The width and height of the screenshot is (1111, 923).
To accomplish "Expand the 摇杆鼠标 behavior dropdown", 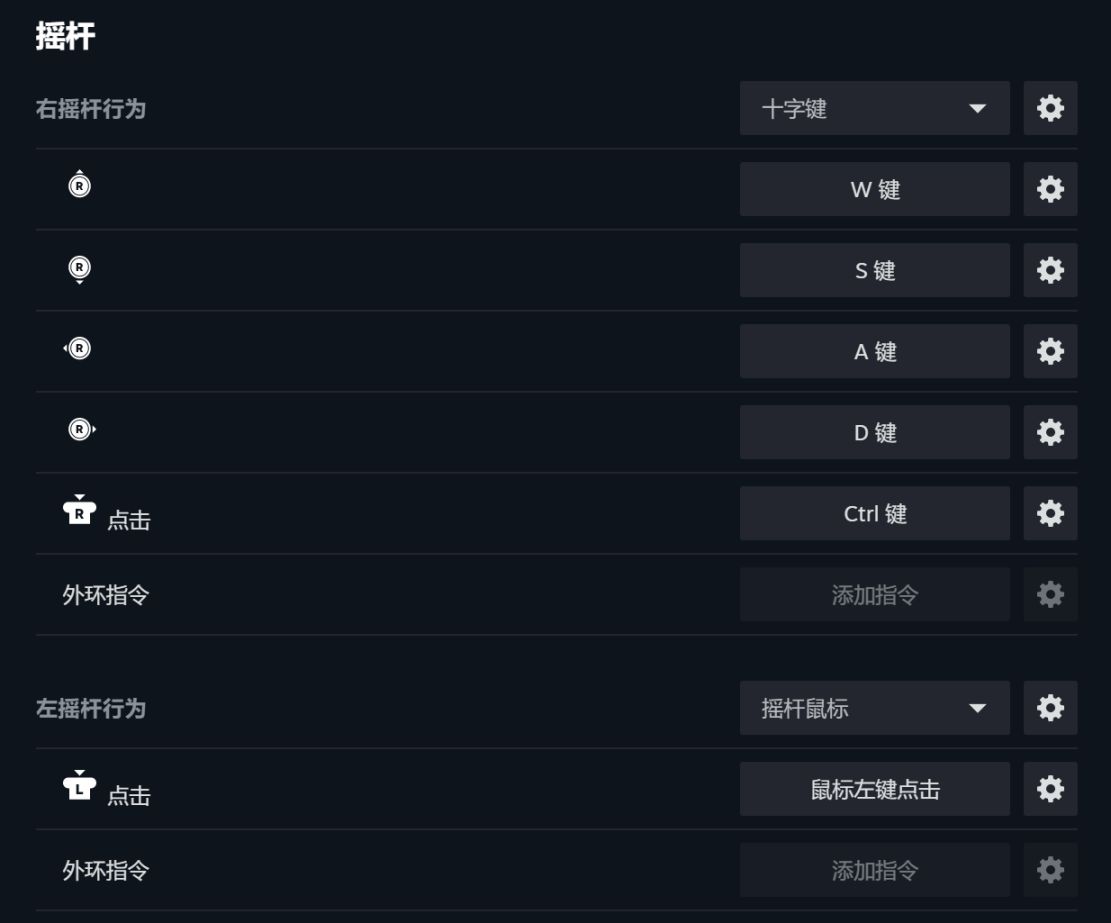I will coord(874,708).
